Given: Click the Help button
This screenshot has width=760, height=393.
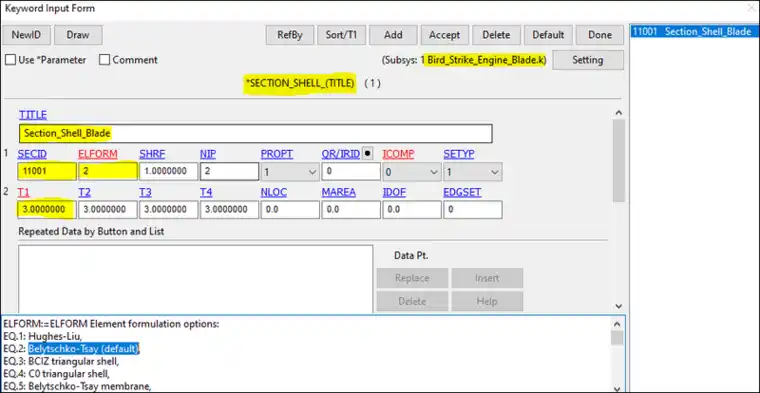Looking at the screenshot, I should pos(487,301).
